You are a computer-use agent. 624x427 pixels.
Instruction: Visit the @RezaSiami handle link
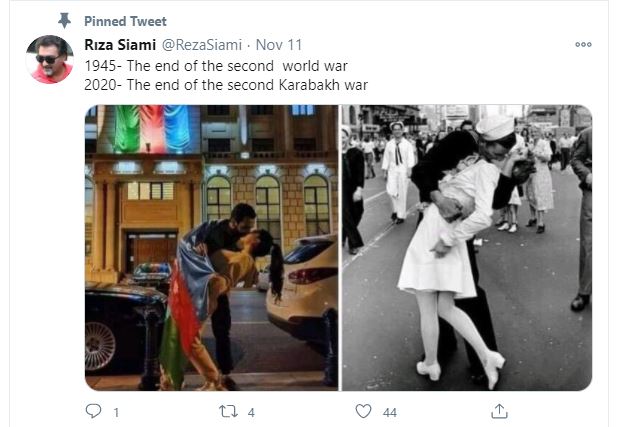point(202,45)
